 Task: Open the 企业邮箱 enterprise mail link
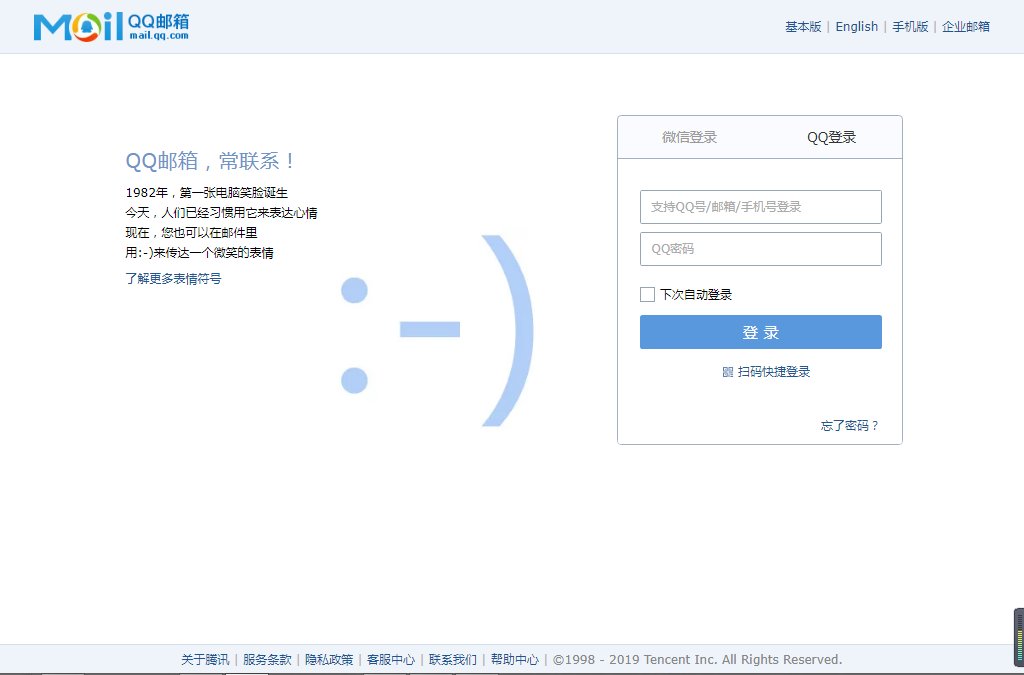(x=964, y=26)
